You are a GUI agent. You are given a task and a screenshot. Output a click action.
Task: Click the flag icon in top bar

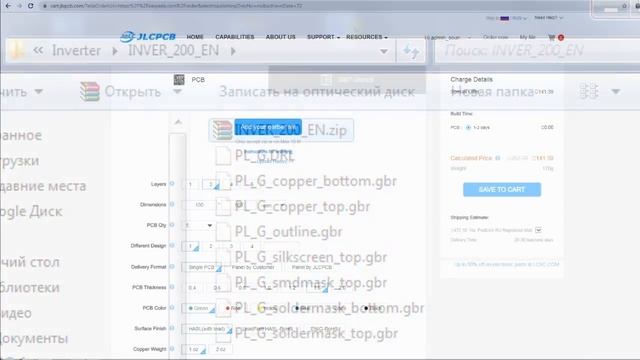pos(504,18)
